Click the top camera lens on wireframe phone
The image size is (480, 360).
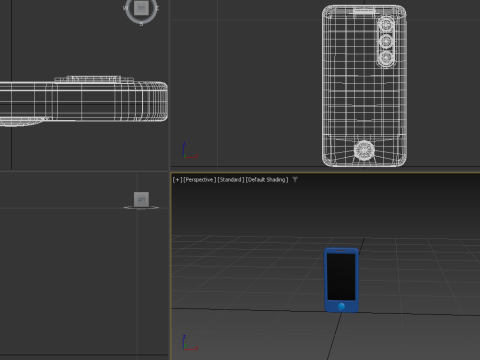pos(386,24)
